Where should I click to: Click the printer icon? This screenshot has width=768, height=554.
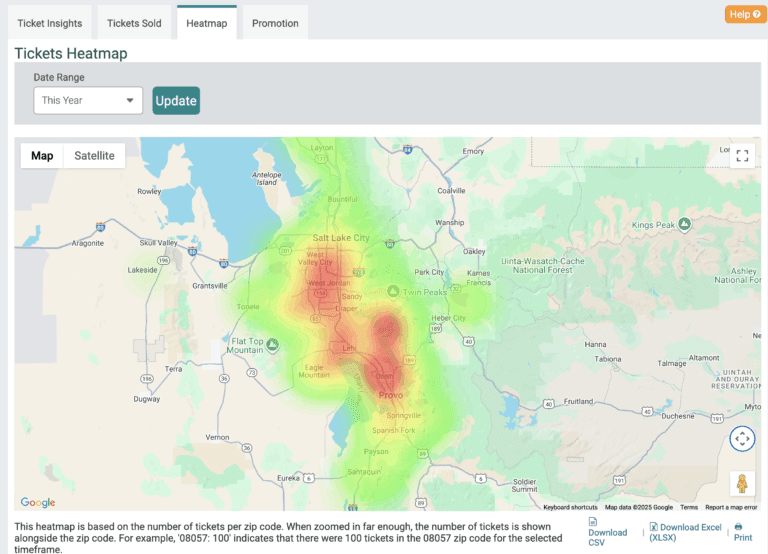click(738, 526)
